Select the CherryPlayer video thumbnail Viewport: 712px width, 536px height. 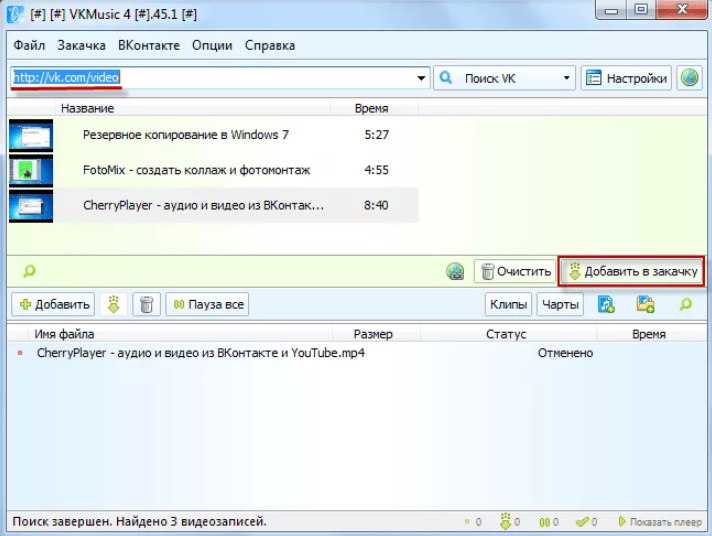tap(31, 206)
